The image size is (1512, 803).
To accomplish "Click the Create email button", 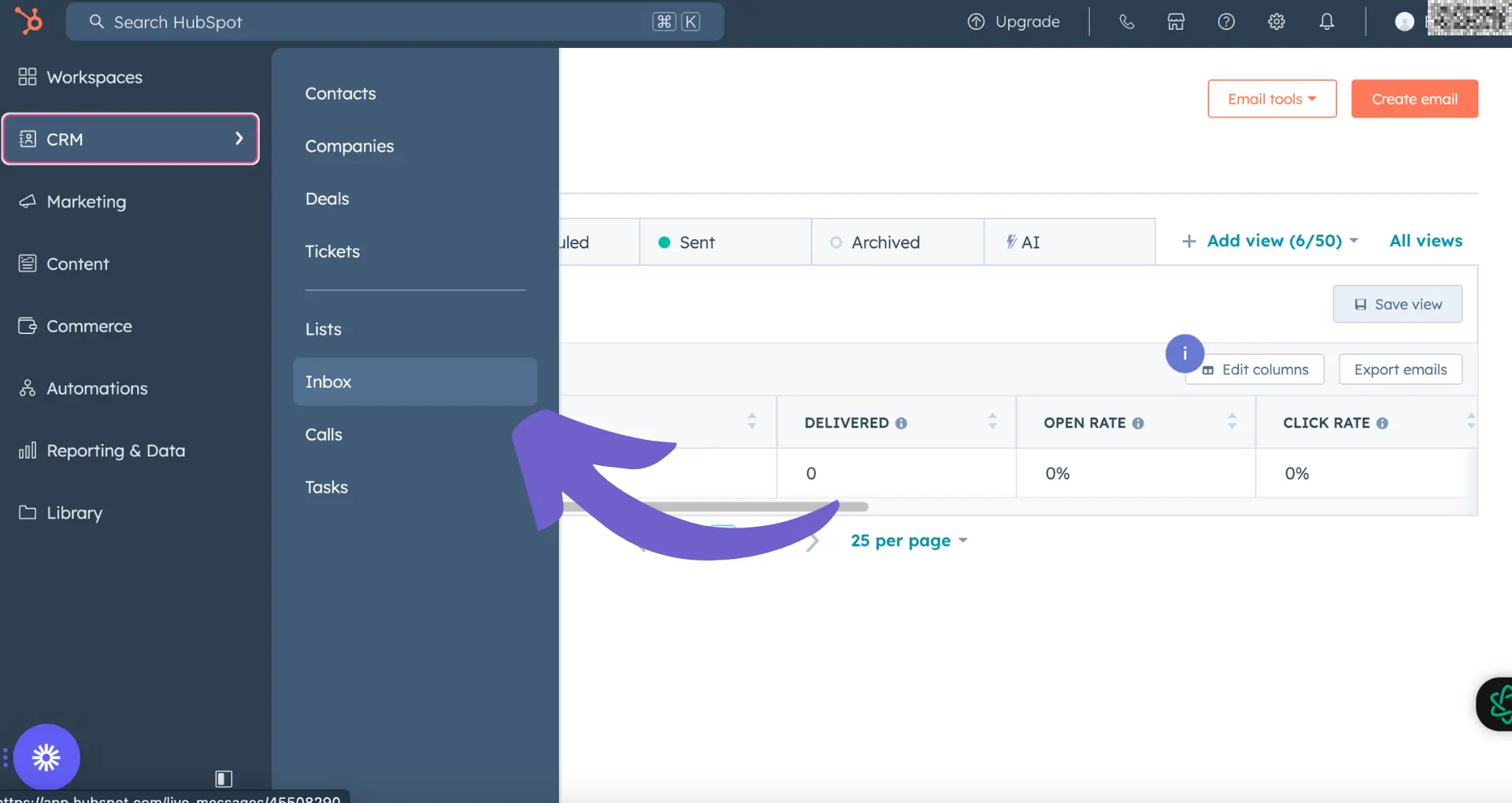I will tap(1414, 99).
